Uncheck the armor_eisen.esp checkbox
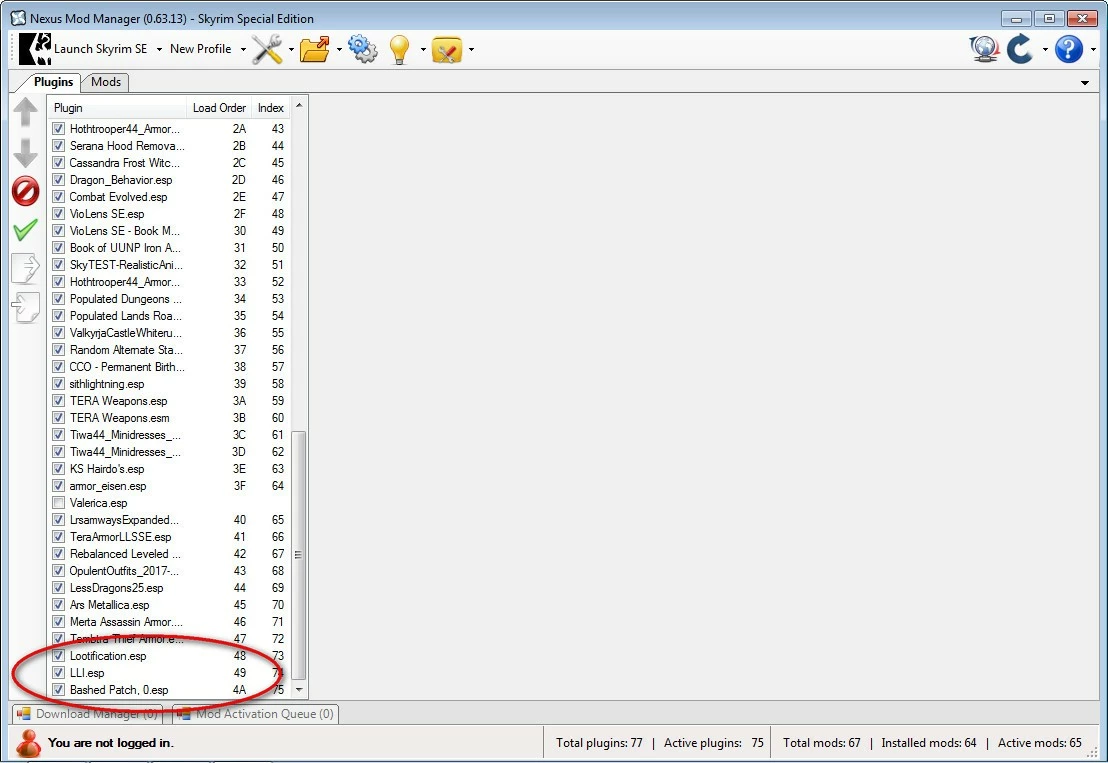 (59, 486)
